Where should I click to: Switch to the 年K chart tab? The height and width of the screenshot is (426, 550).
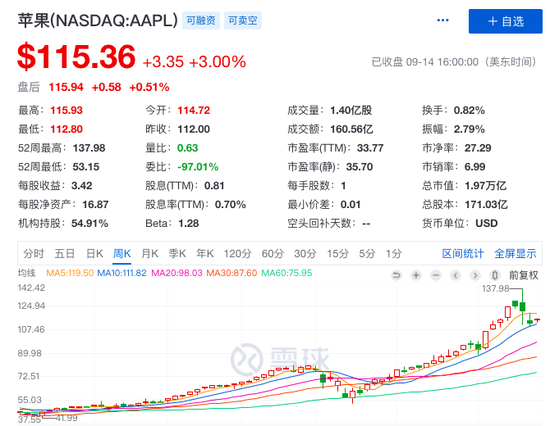click(205, 253)
